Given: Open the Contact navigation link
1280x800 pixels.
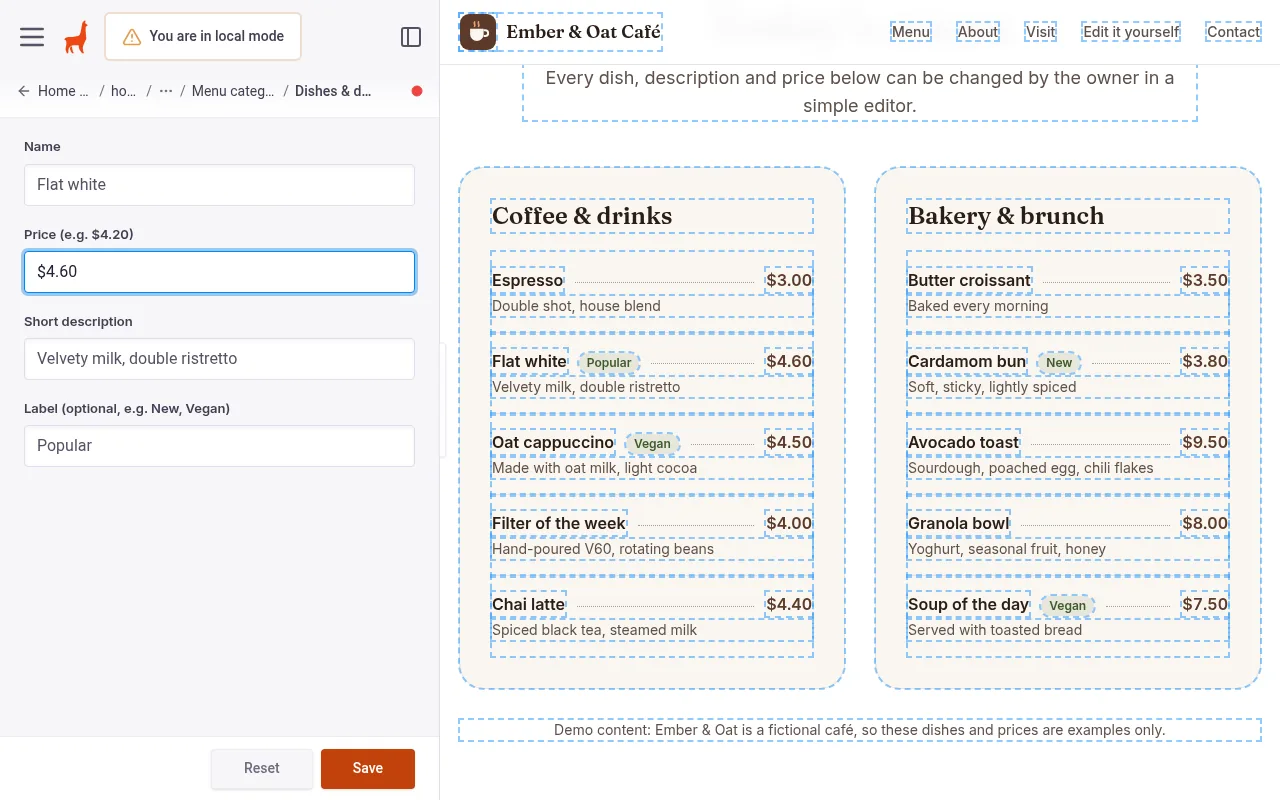Looking at the screenshot, I should (x=1233, y=32).
